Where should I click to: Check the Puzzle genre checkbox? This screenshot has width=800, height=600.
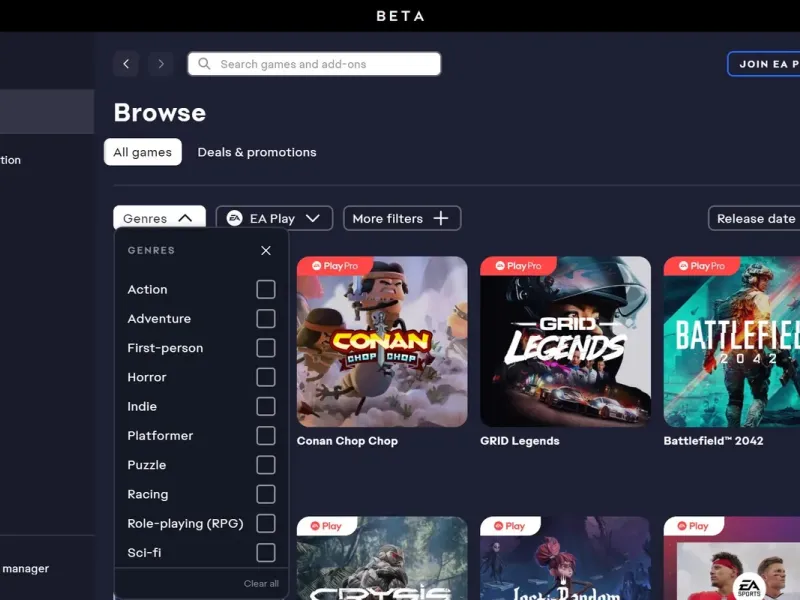point(266,465)
